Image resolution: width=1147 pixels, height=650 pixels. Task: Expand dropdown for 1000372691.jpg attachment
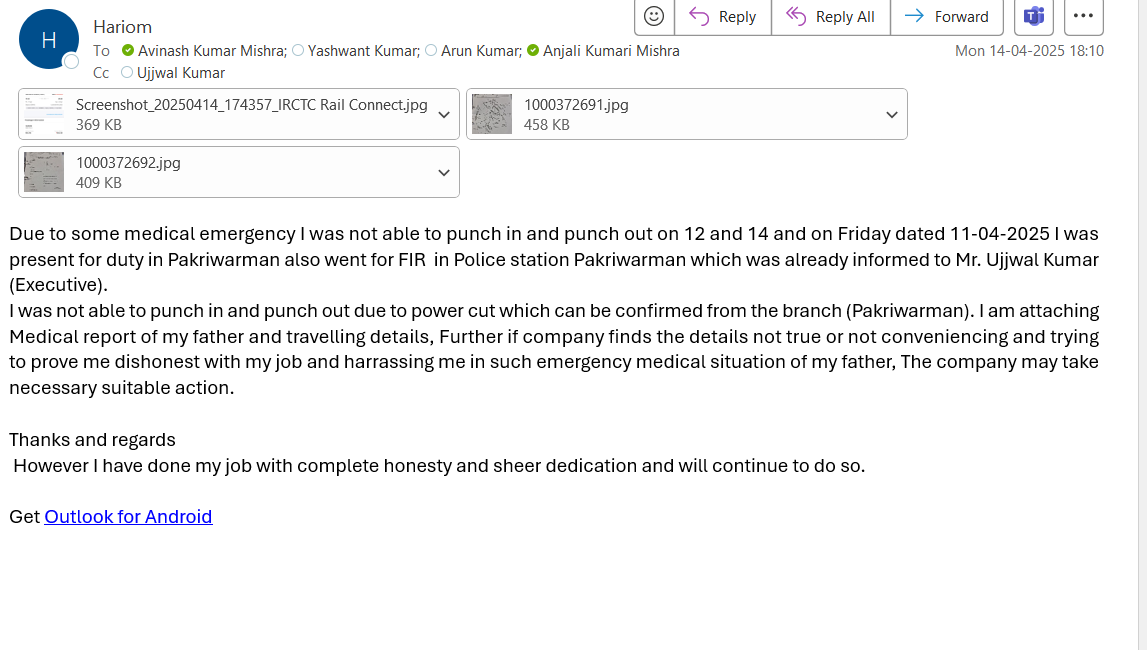[x=892, y=114]
